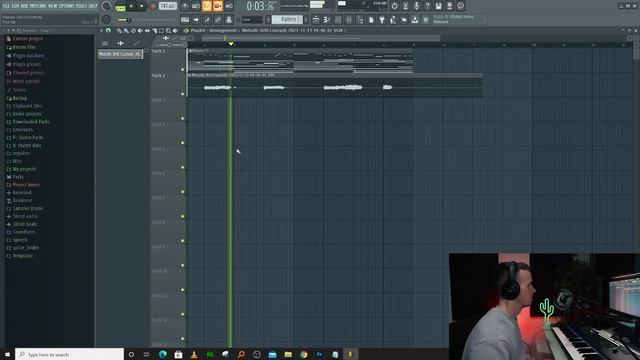Viewport: 640px width, 360px height.
Task: Open the speech bubble info icon
Action: coord(460,6)
